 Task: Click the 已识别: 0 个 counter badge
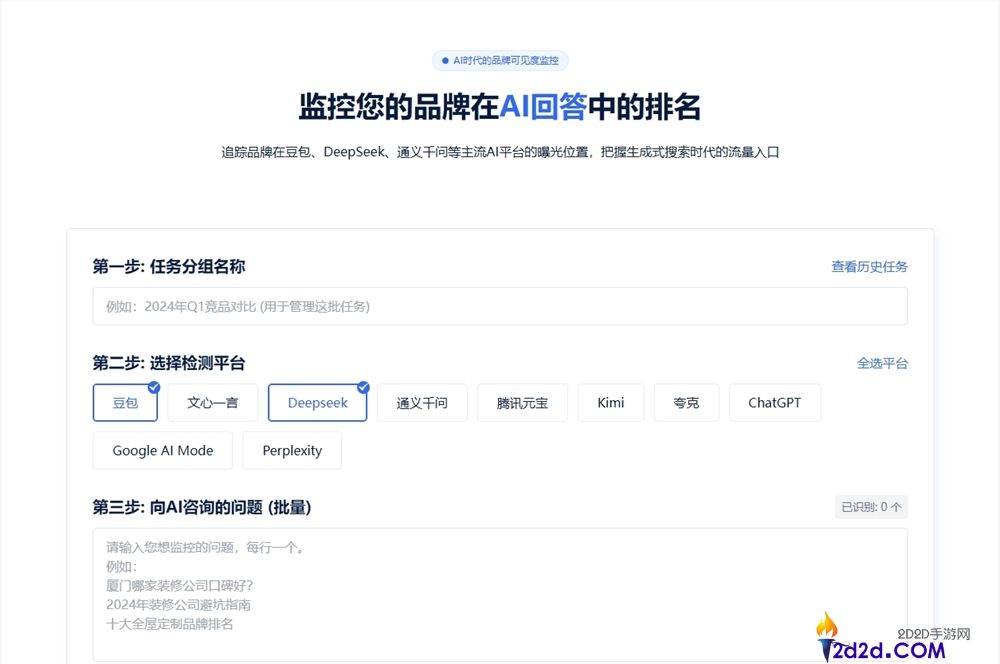pos(871,507)
